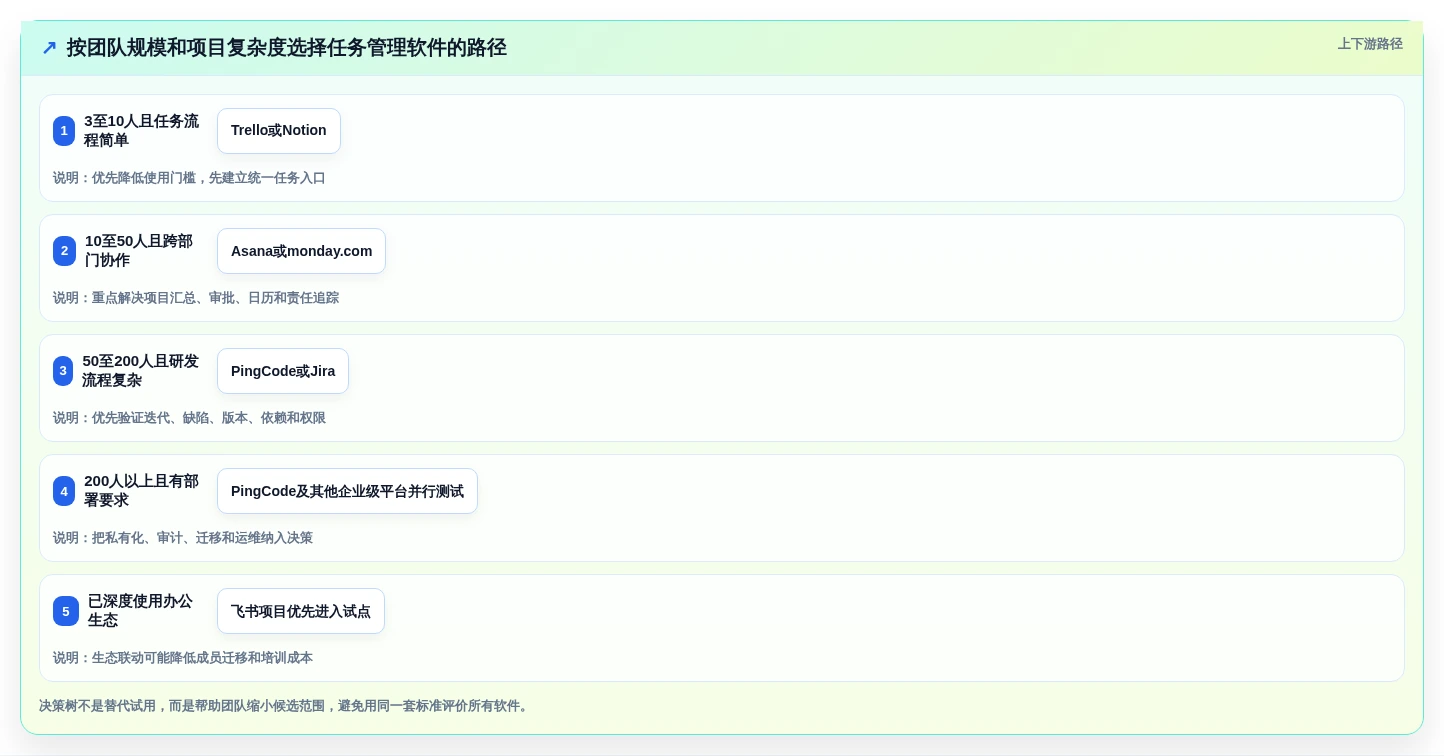Select PingCode及其他企业级平台并行测试 chip
1444x756 pixels.
[347, 491]
